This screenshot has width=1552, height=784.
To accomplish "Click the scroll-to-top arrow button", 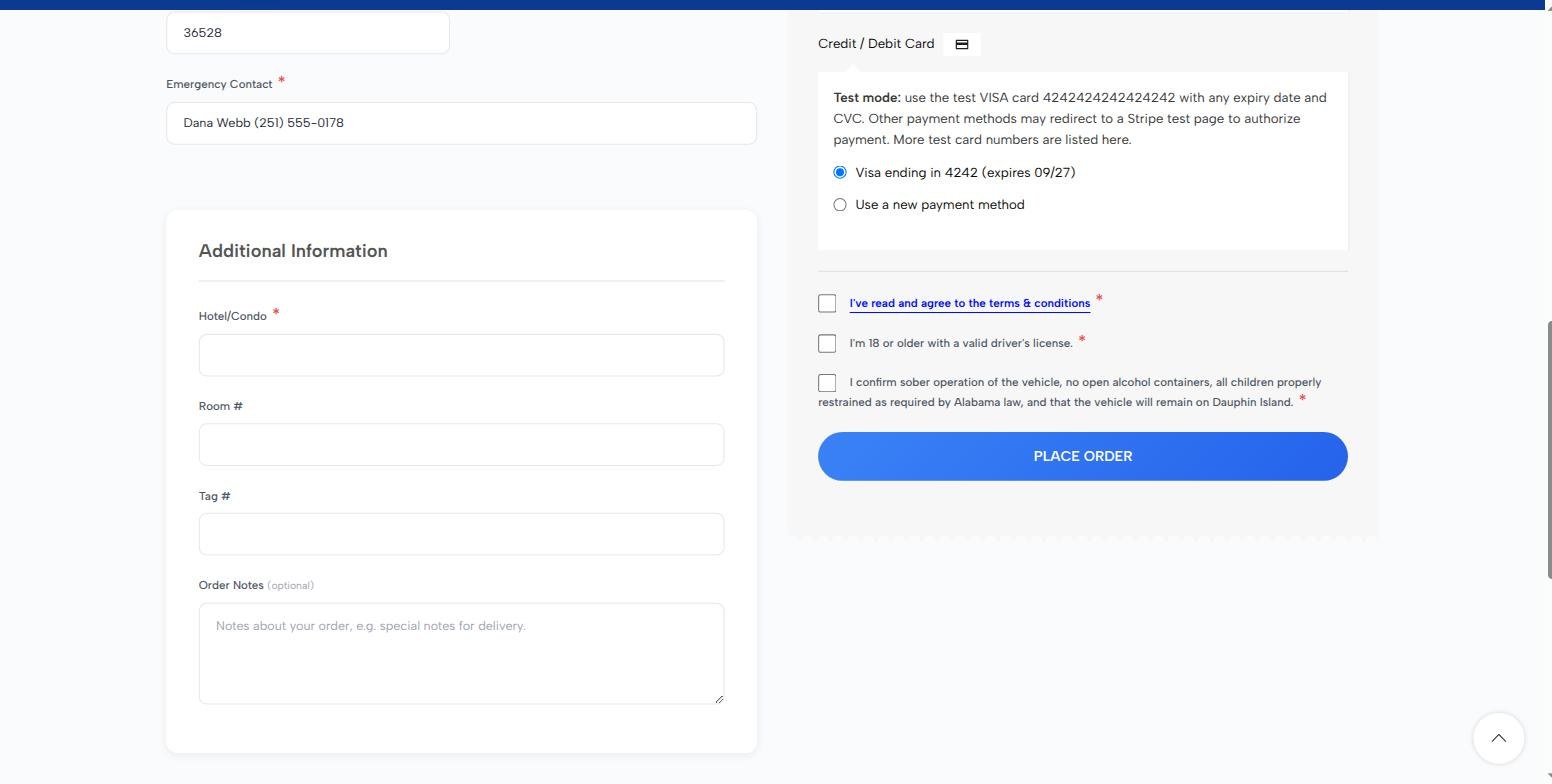I will point(1498,738).
